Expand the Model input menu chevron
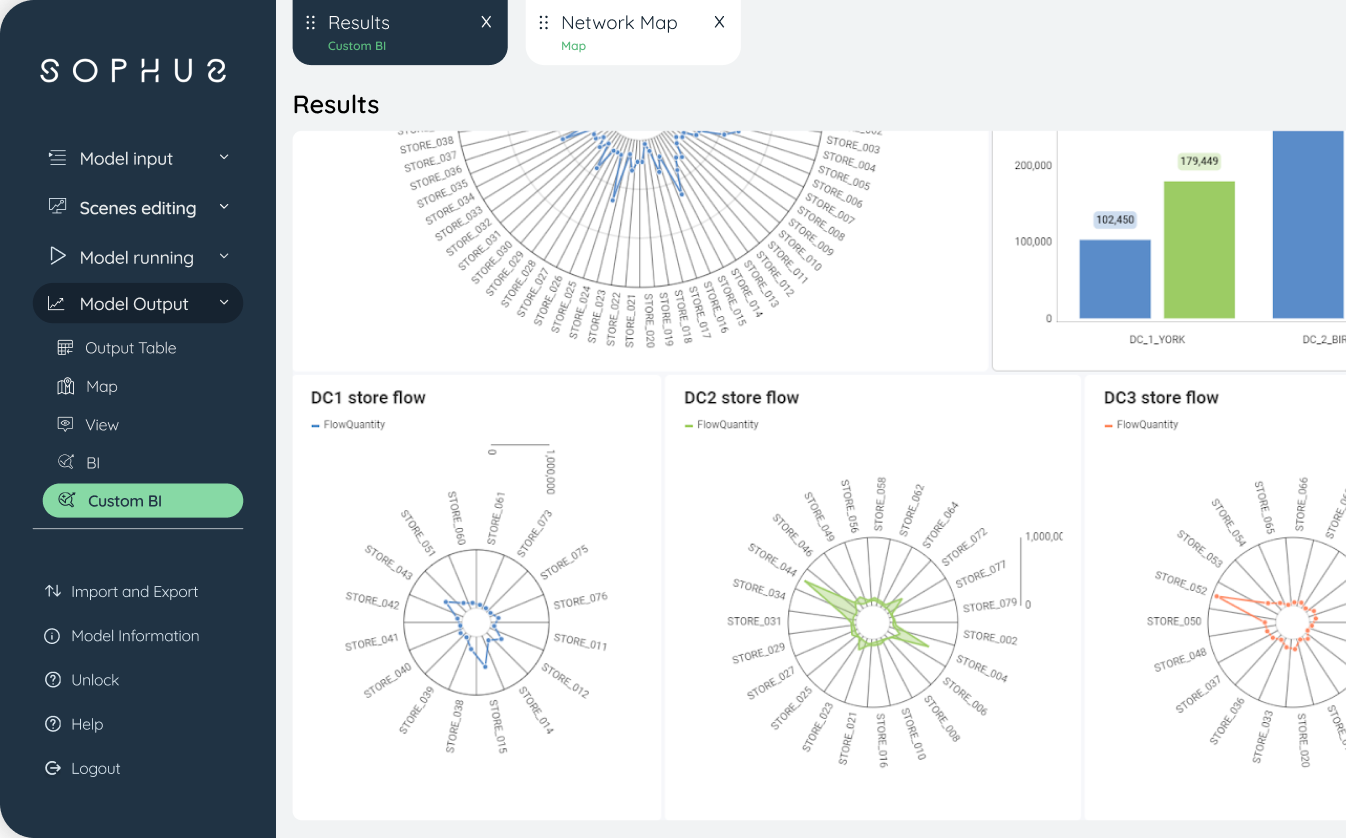The width and height of the screenshot is (1346, 838). click(x=224, y=158)
